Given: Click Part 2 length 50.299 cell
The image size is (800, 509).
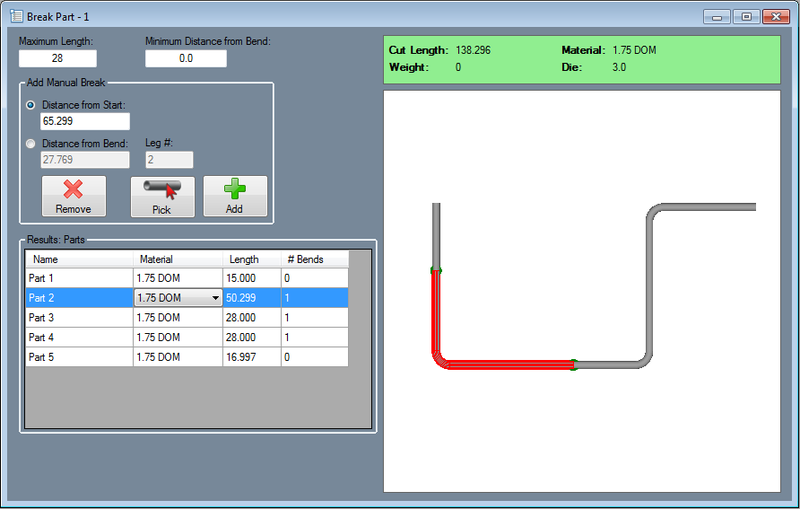Looking at the screenshot, I should [x=252, y=298].
